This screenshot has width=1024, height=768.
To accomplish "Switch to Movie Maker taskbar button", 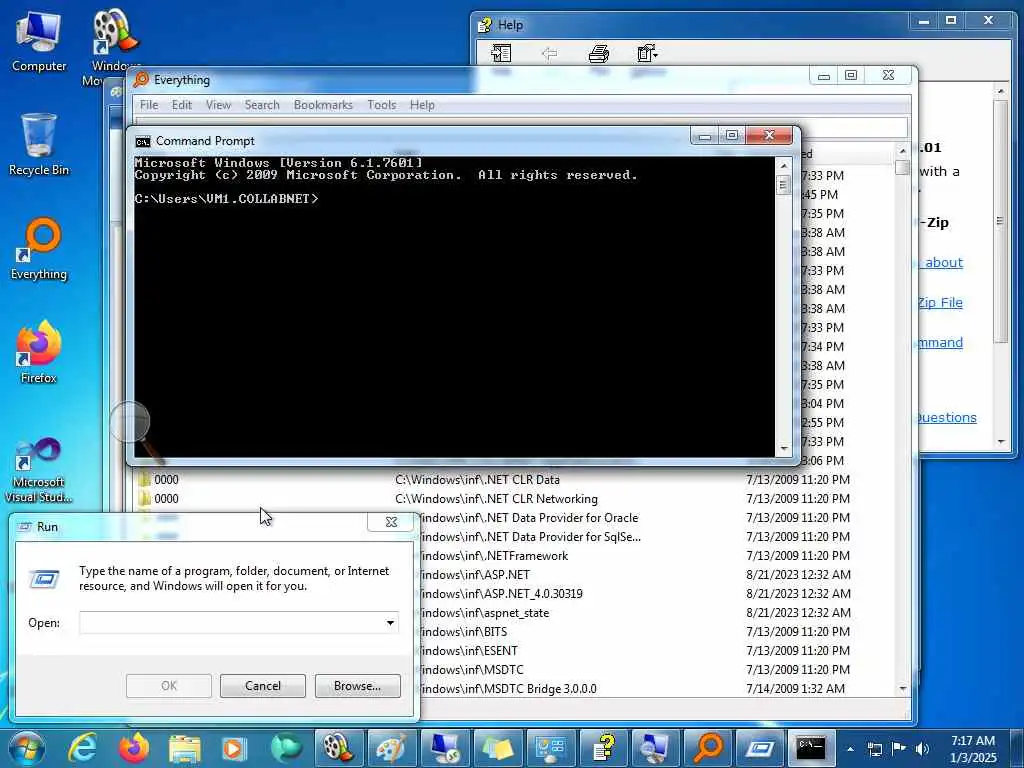I will coord(338,748).
